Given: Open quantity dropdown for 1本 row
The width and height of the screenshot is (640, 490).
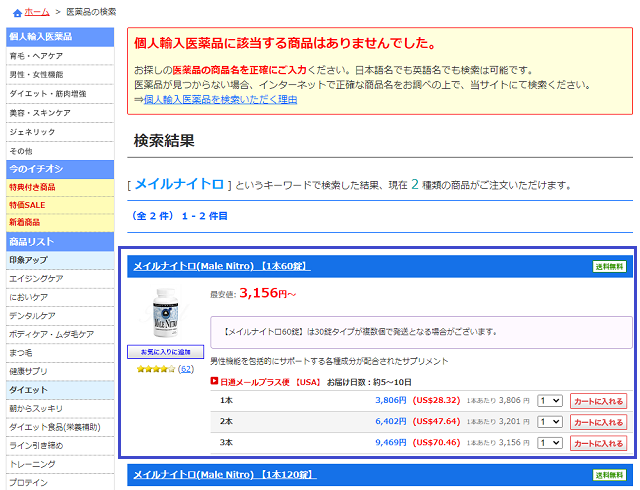Looking at the screenshot, I should (x=550, y=401).
